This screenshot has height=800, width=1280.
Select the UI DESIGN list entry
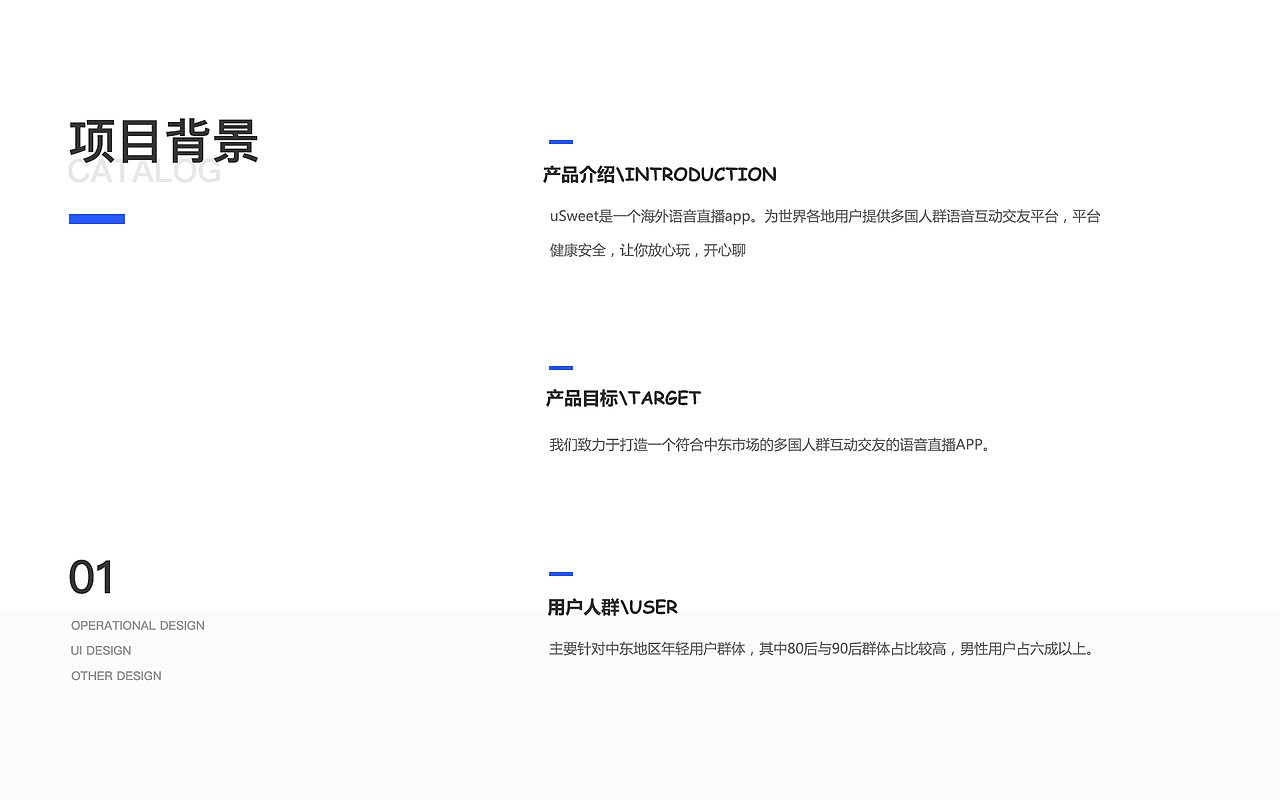[x=100, y=650]
